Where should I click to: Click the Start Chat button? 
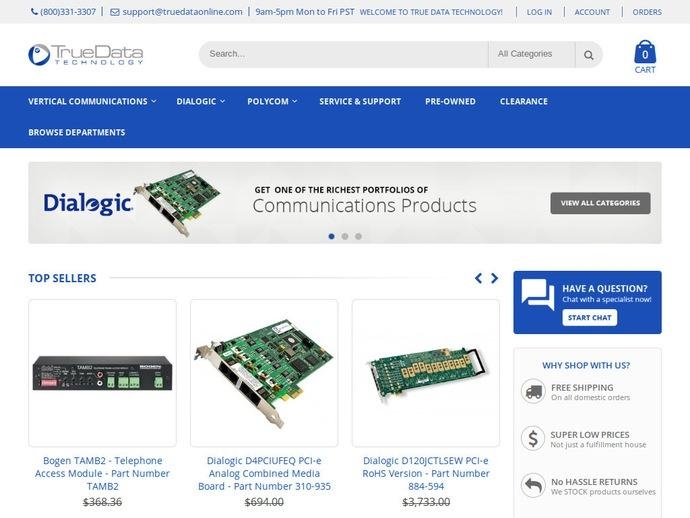click(x=589, y=318)
